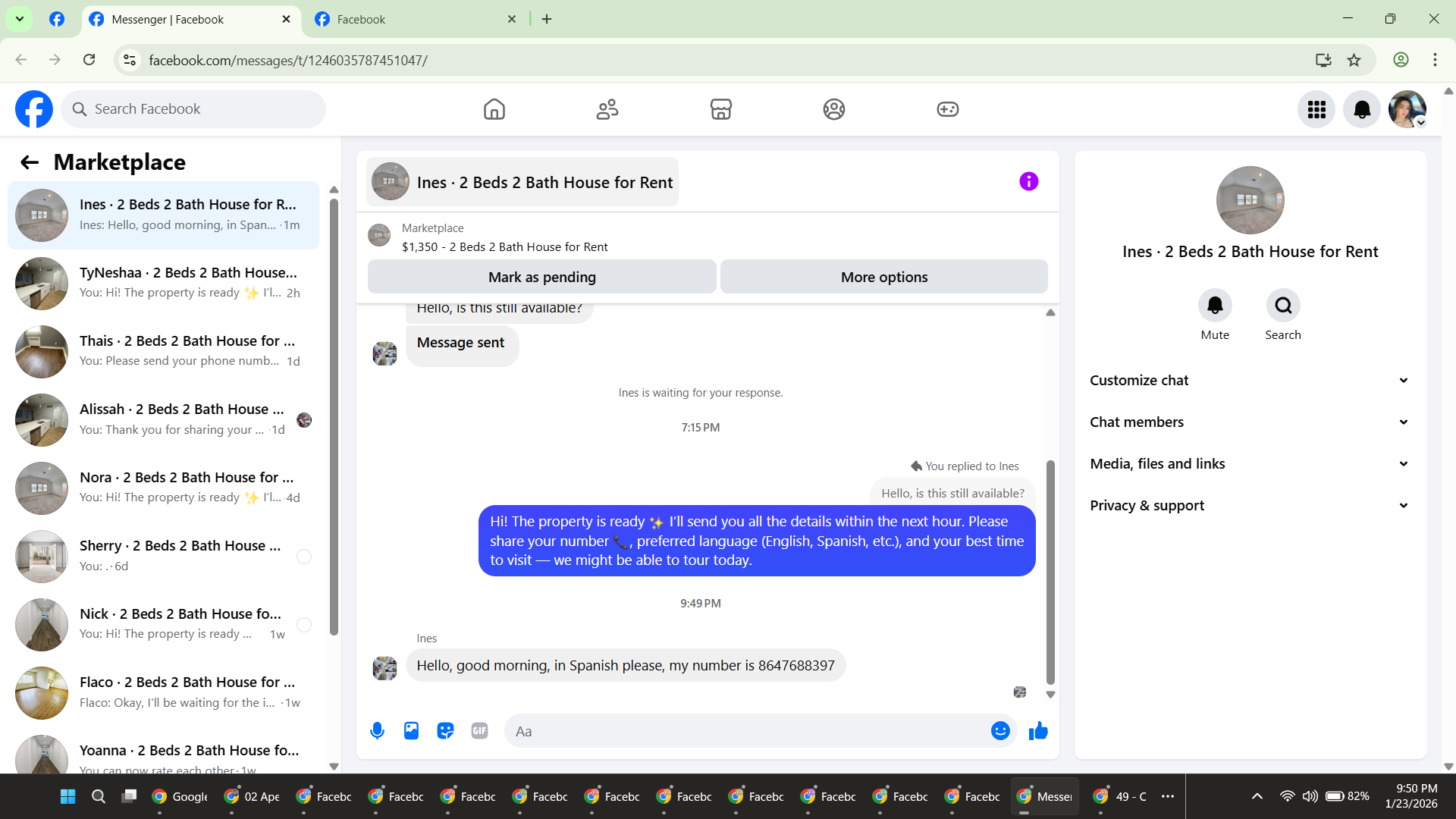The height and width of the screenshot is (819, 1456).
Task: Attach a photo using image icon
Action: [411, 731]
